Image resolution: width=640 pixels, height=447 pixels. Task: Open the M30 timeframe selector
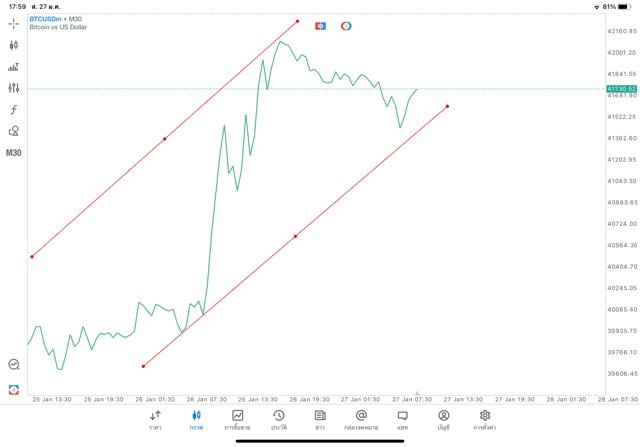[x=14, y=153]
